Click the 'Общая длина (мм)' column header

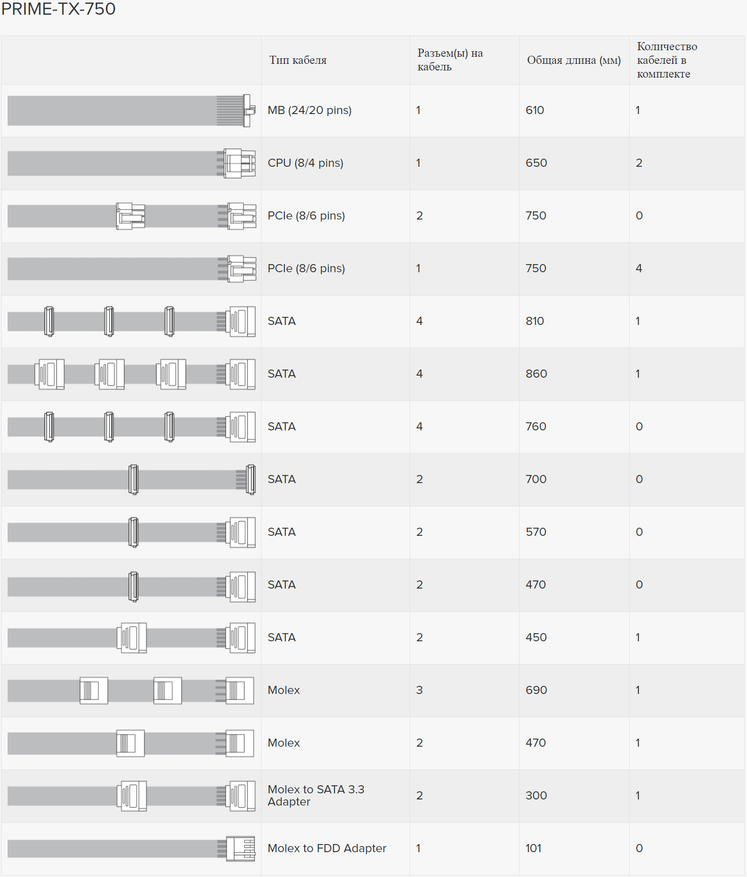point(574,60)
